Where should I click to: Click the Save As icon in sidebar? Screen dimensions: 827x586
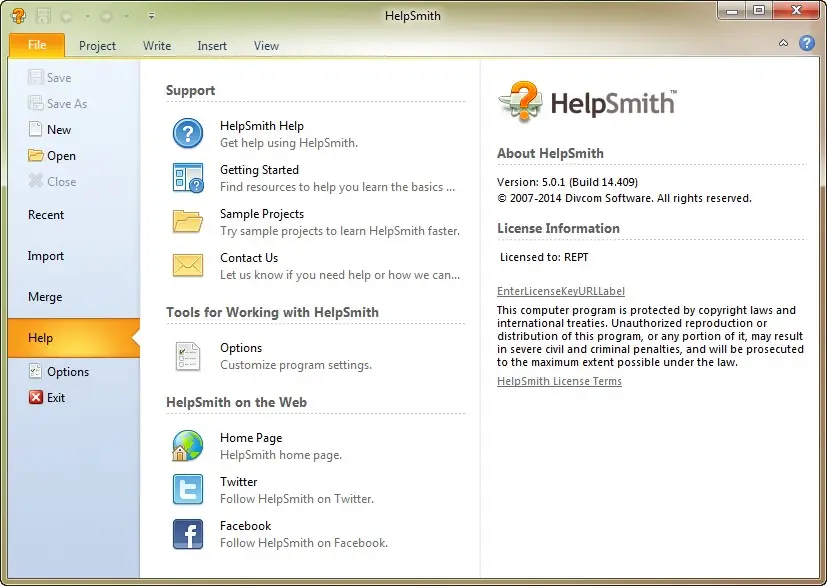pyautogui.click(x=35, y=103)
